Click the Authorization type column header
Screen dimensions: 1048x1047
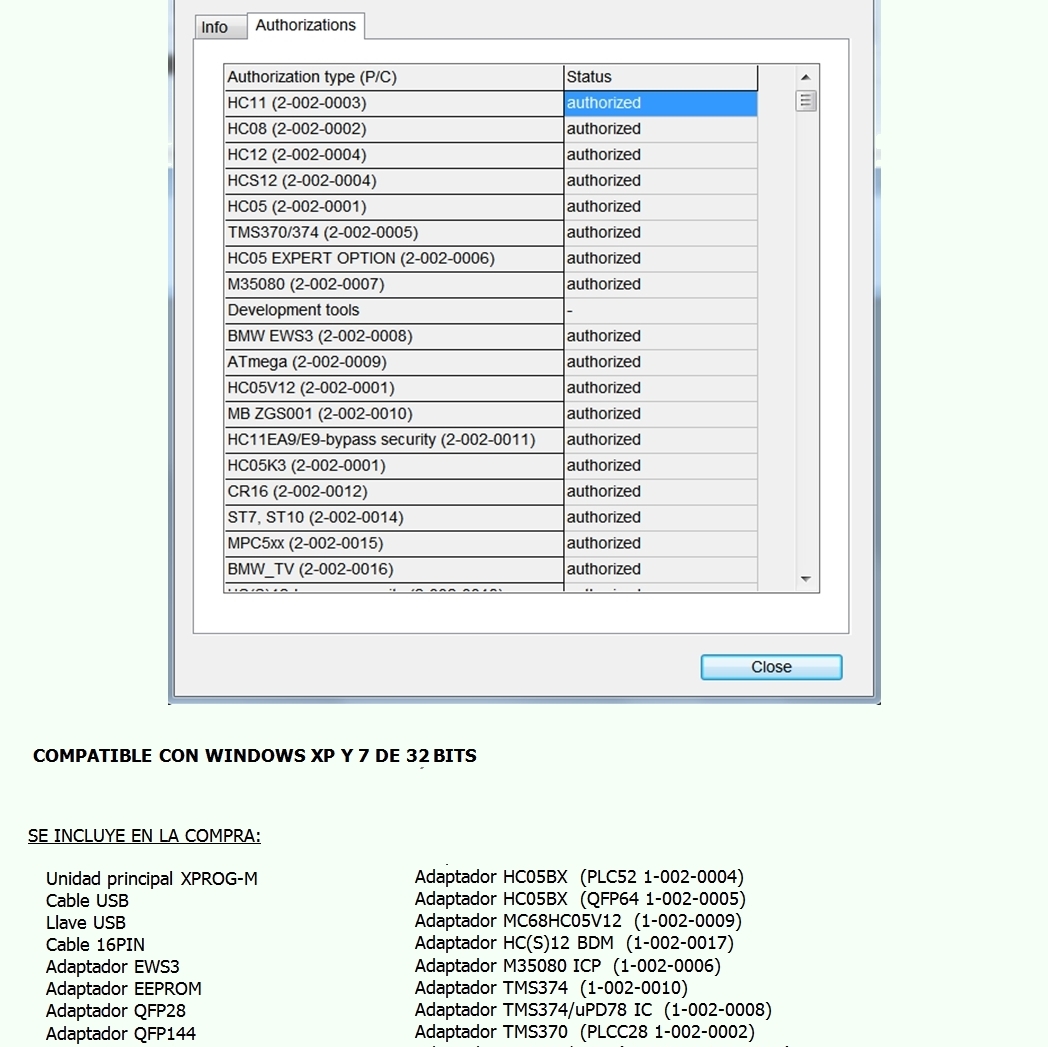pyautogui.click(x=393, y=77)
